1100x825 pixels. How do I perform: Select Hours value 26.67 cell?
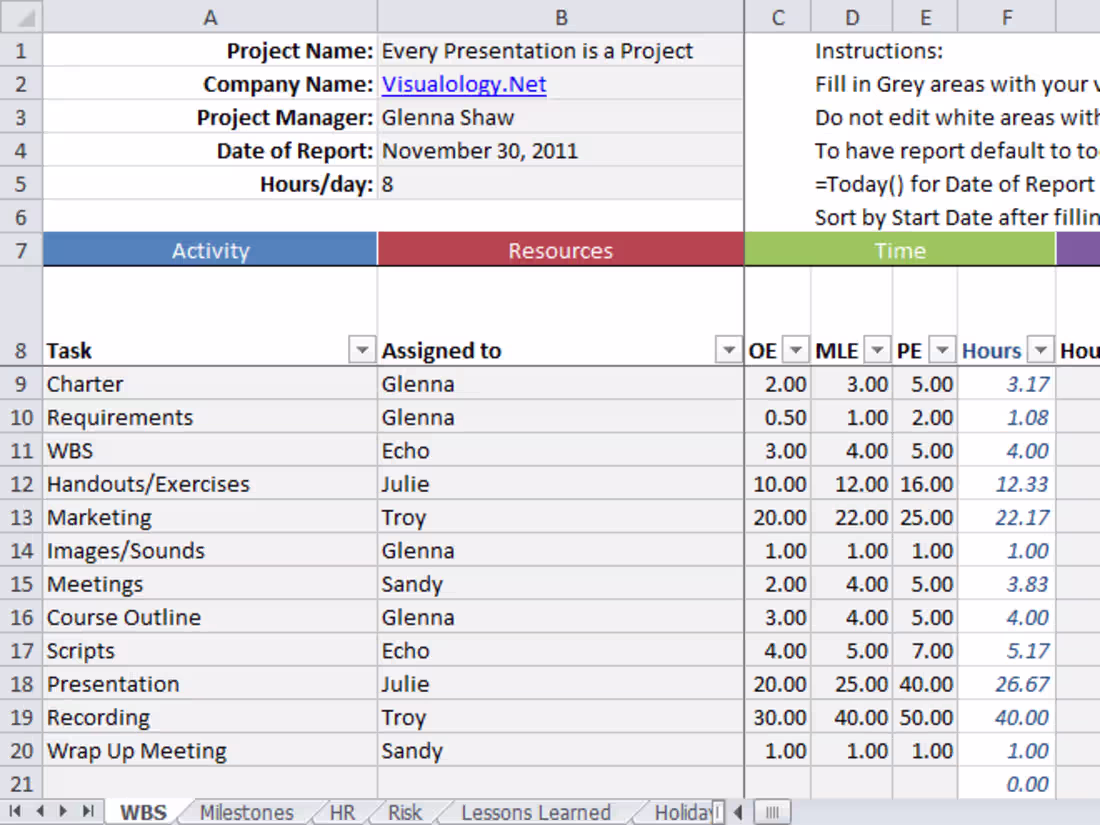point(1007,684)
